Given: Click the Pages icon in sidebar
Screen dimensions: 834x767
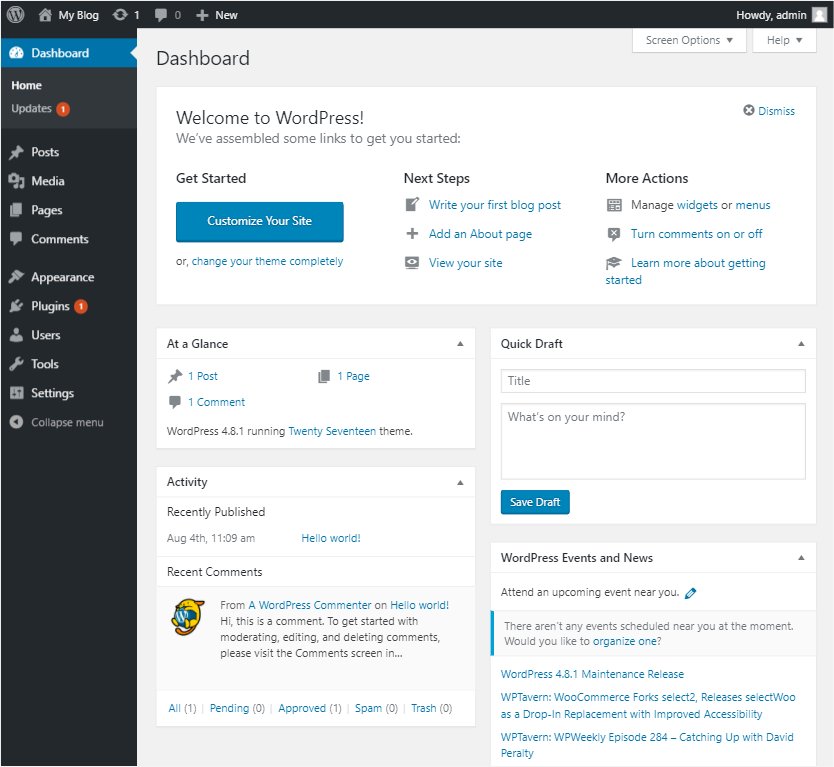Looking at the screenshot, I should (x=16, y=210).
